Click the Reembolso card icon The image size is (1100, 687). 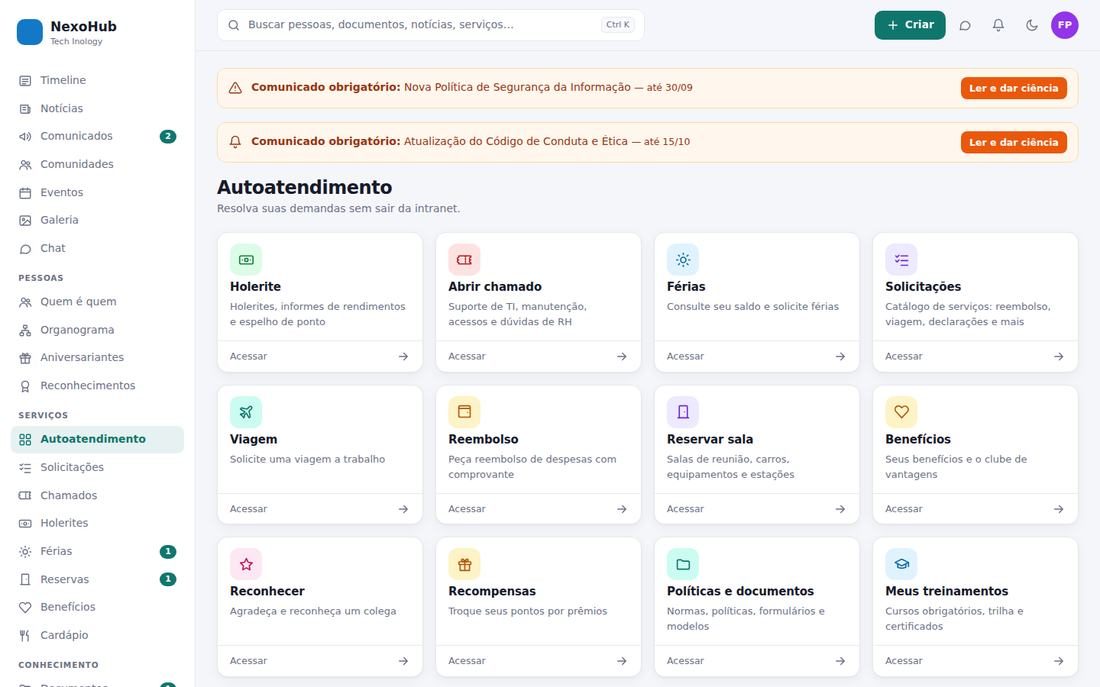464,412
